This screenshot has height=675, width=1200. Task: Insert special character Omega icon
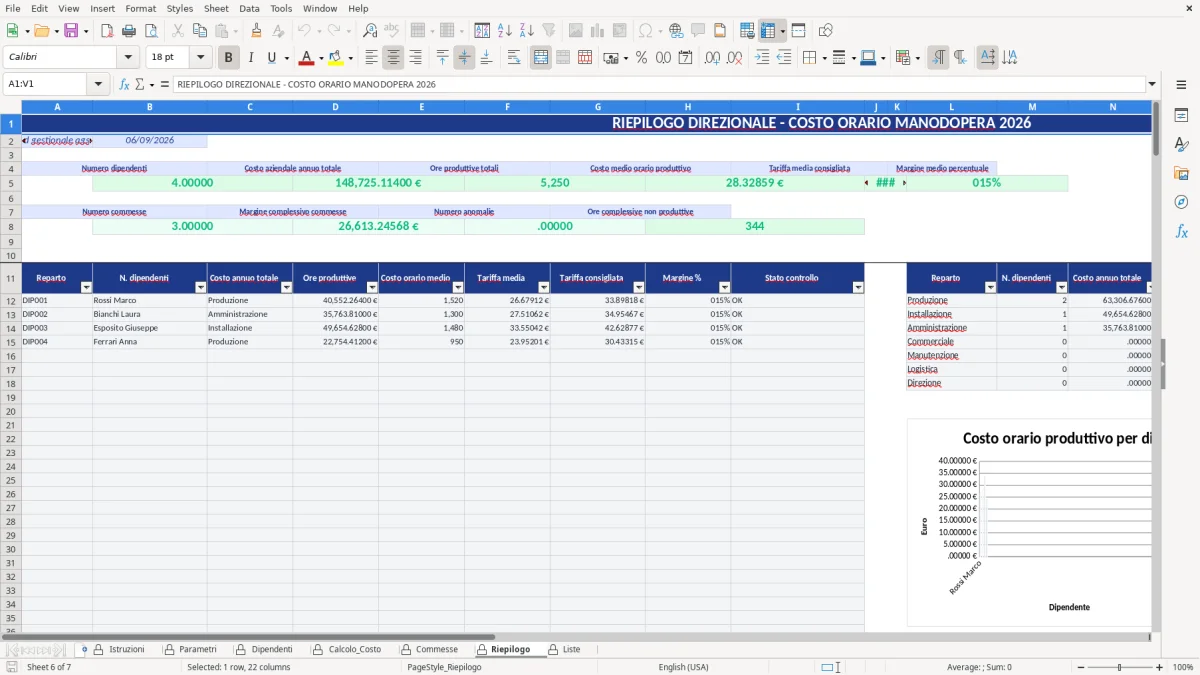click(645, 31)
